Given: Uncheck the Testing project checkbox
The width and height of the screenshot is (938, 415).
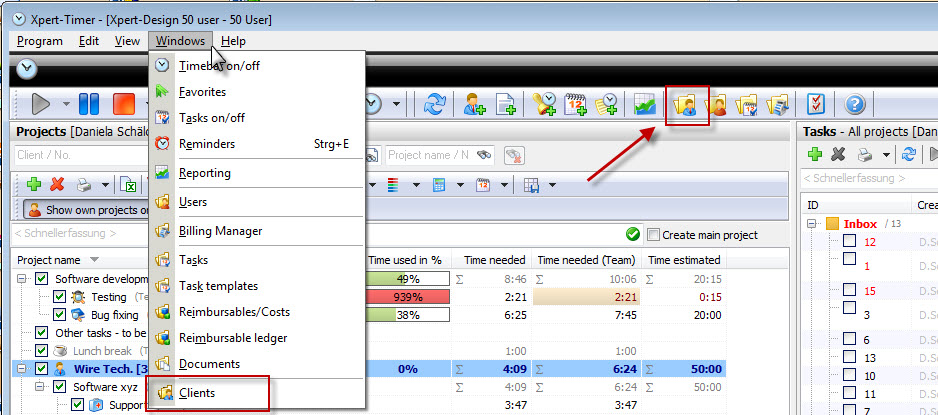Looking at the screenshot, I should coord(59,297).
